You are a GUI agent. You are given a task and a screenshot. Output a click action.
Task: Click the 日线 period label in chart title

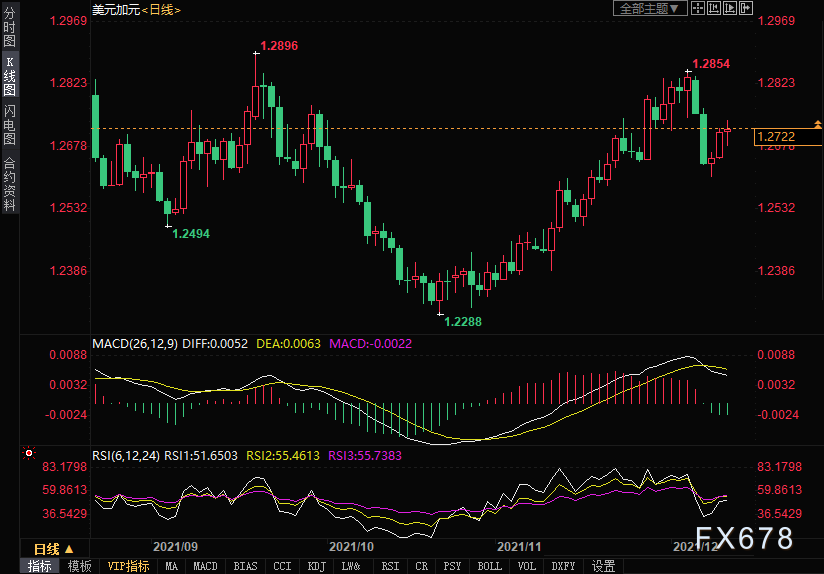point(160,9)
